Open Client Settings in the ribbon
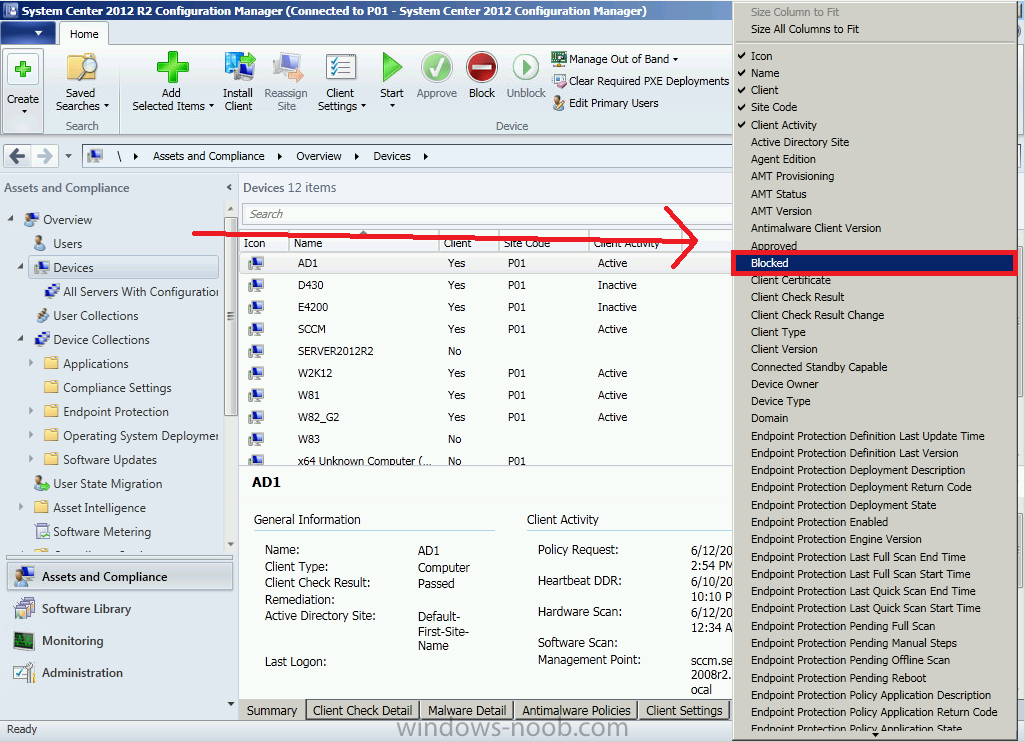This screenshot has height=742, width=1025. [341, 82]
